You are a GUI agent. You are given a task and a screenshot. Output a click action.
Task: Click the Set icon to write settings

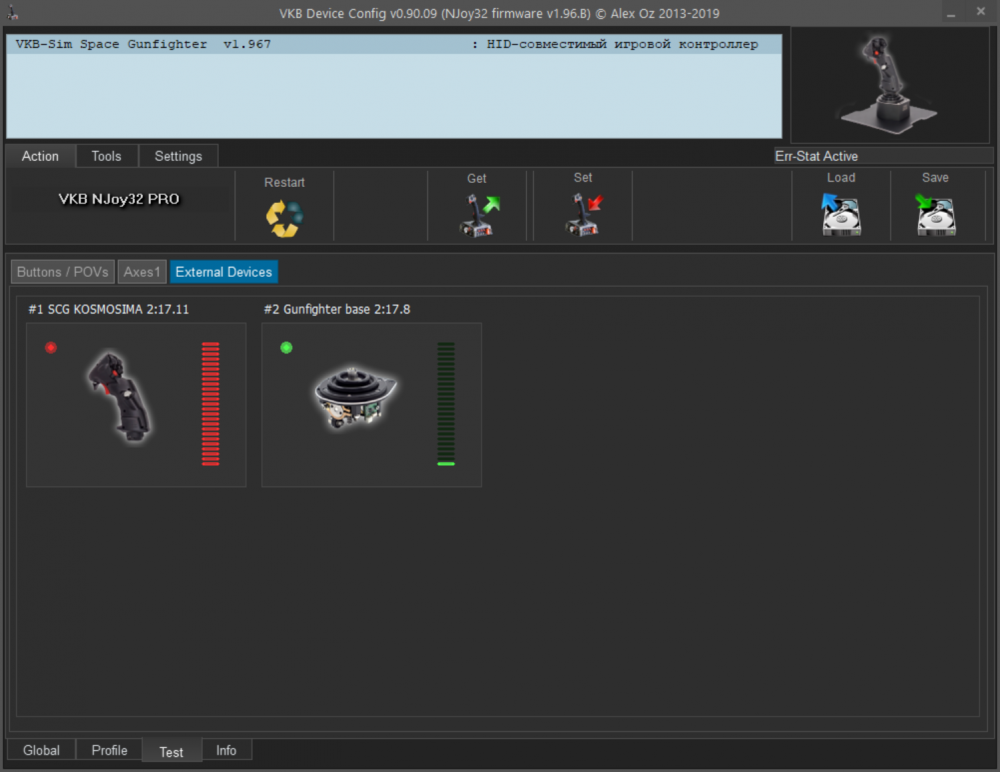(x=583, y=212)
